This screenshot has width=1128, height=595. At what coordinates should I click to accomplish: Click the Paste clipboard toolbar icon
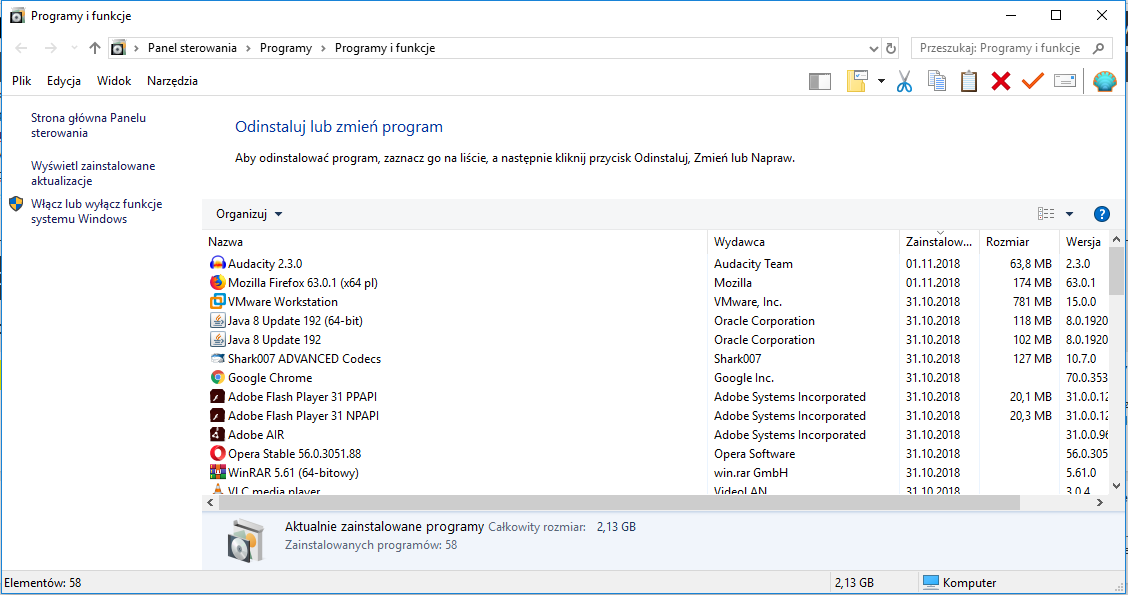coord(969,81)
